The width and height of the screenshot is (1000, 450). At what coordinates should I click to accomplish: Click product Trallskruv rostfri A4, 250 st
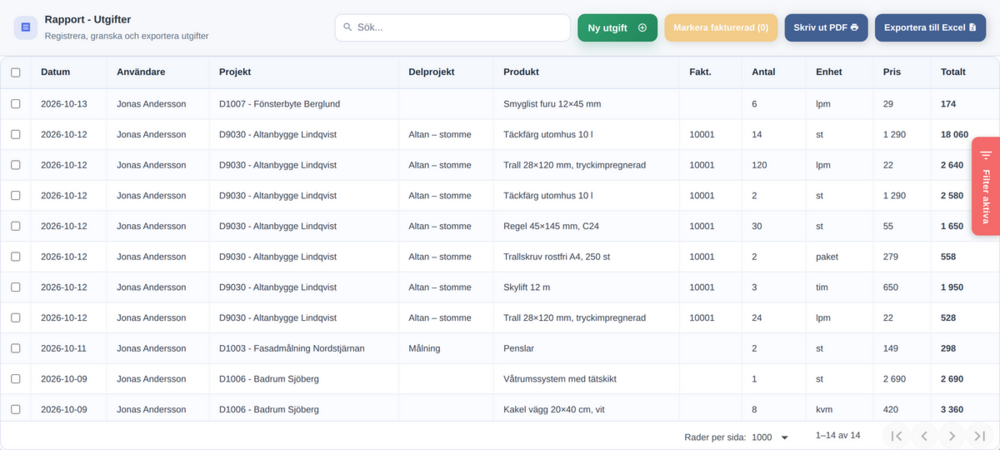(x=557, y=257)
